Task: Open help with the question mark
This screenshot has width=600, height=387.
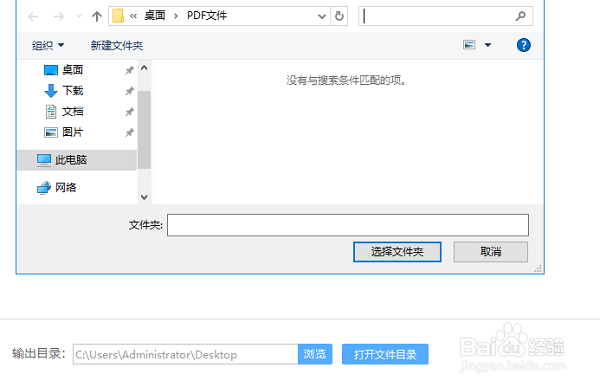Action: [x=523, y=45]
